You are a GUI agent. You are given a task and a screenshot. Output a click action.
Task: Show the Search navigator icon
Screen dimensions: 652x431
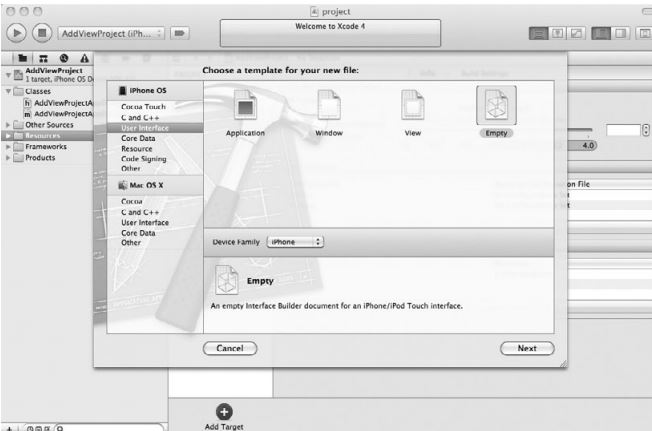pos(64,59)
